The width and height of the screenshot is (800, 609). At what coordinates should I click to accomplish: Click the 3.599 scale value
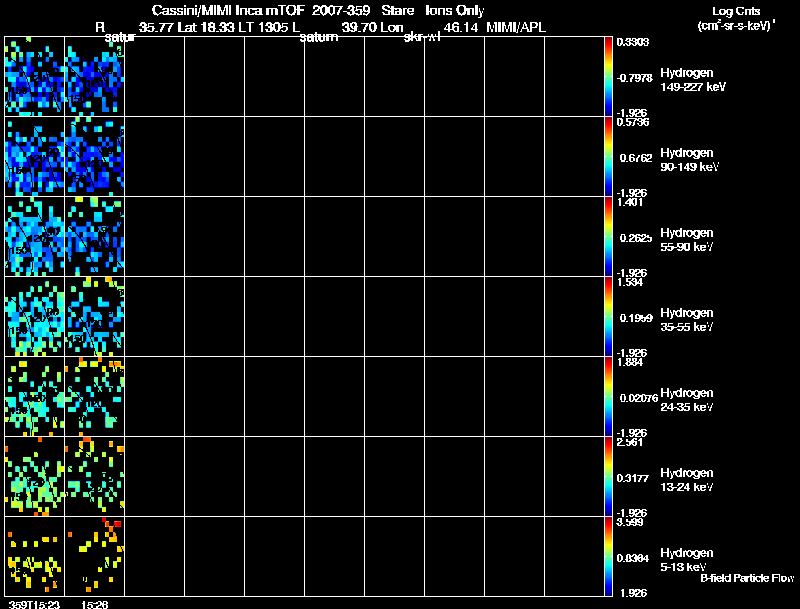point(630,522)
